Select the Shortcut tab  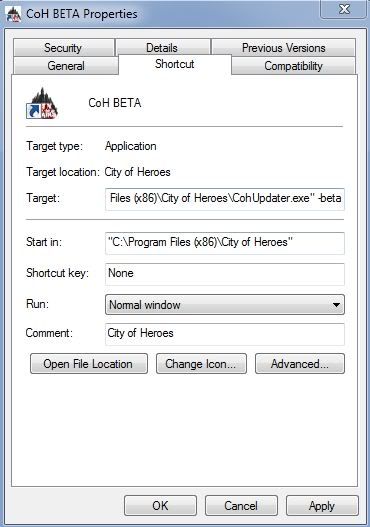(175, 64)
